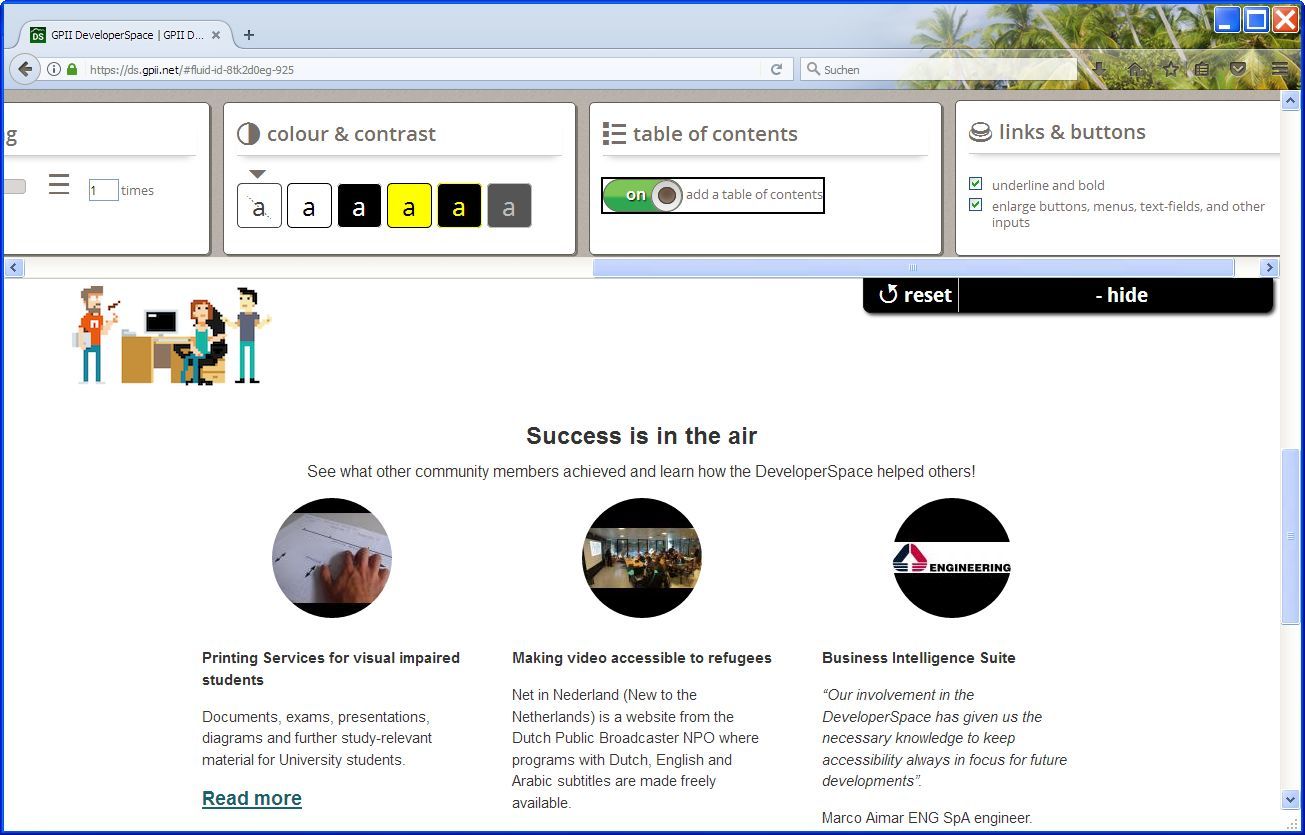Click 'Making video accessible to refugees' title
The height and width of the screenshot is (835, 1305).
pos(642,658)
